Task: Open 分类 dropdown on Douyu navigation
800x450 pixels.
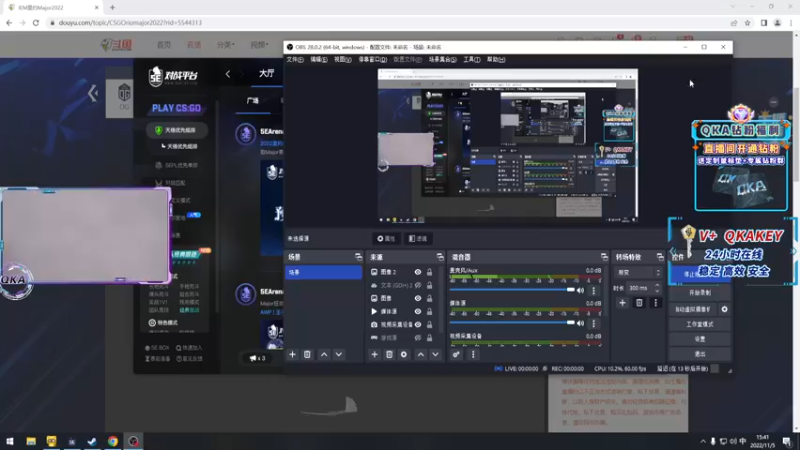Action: [226, 45]
